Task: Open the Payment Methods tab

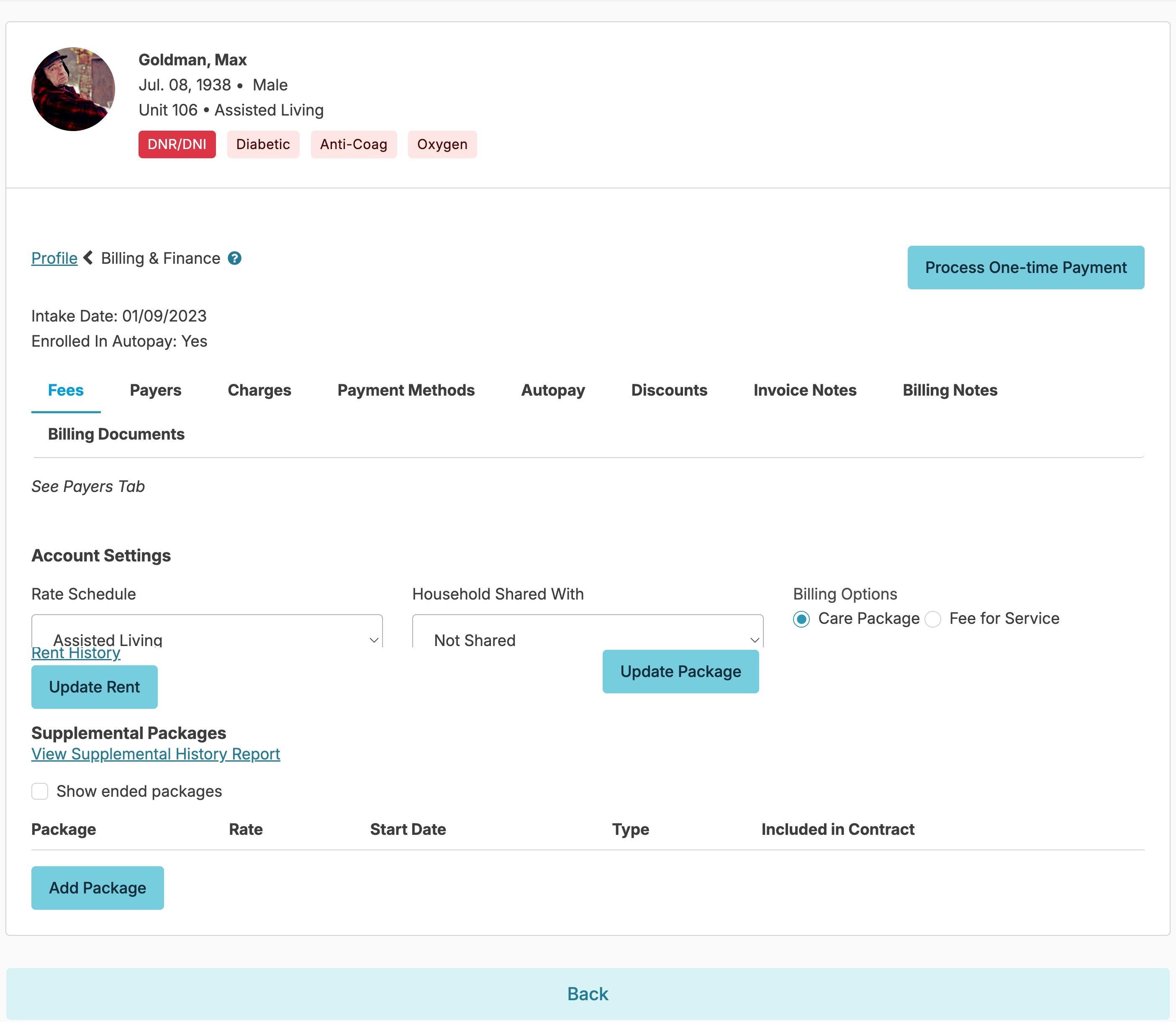Action: (406, 390)
